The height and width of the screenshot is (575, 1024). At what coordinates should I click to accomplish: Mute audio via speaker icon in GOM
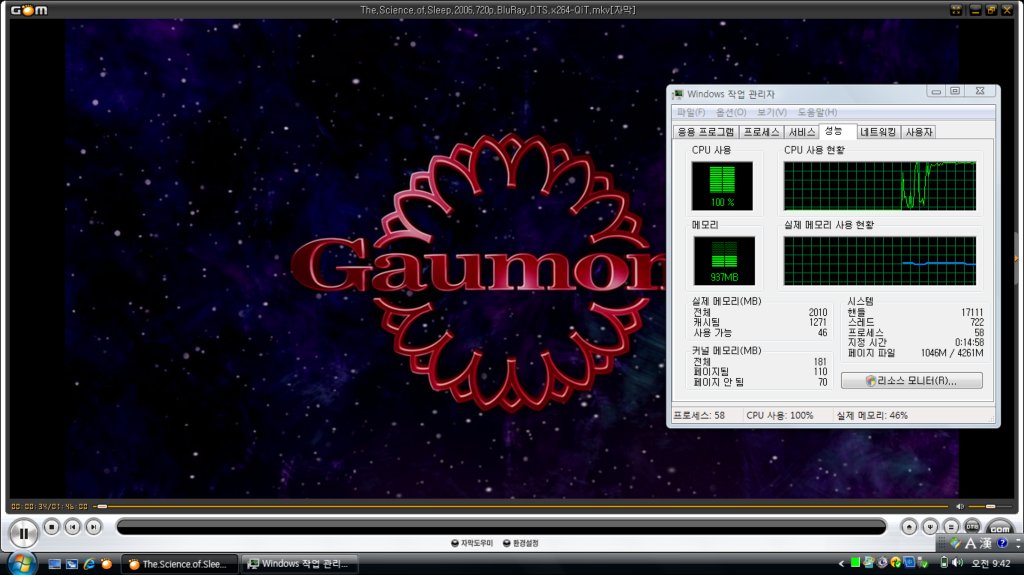[x=960, y=506]
